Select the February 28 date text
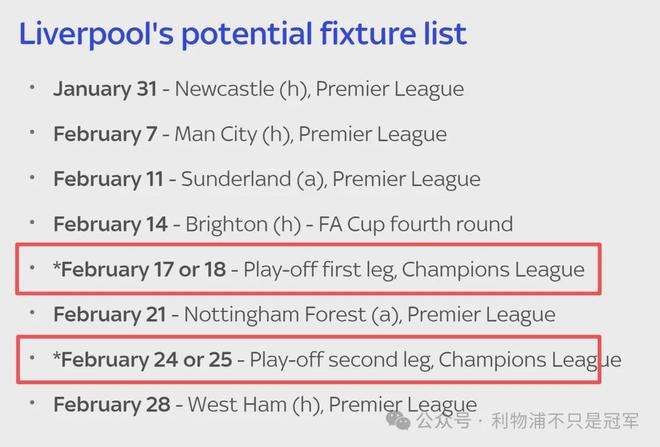660x447 pixels. tap(110, 404)
